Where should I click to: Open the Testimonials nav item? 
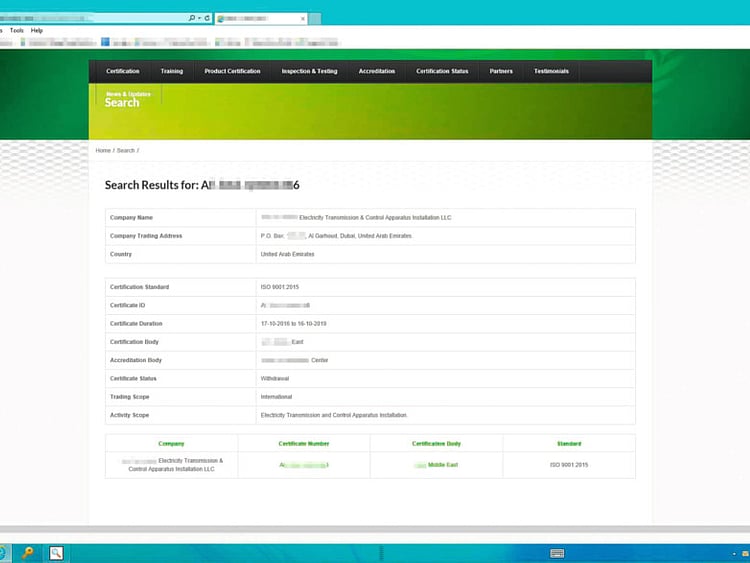point(551,71)
